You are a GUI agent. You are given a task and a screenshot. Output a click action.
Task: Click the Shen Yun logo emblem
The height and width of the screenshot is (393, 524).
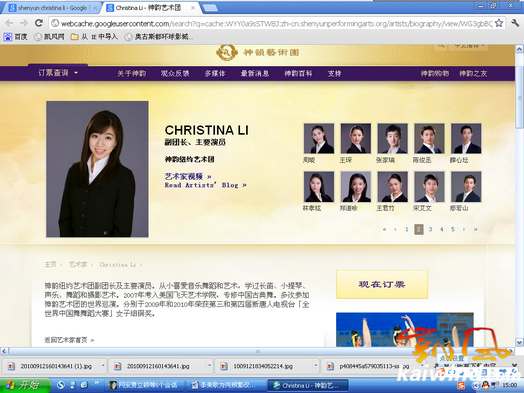[227, 52]
